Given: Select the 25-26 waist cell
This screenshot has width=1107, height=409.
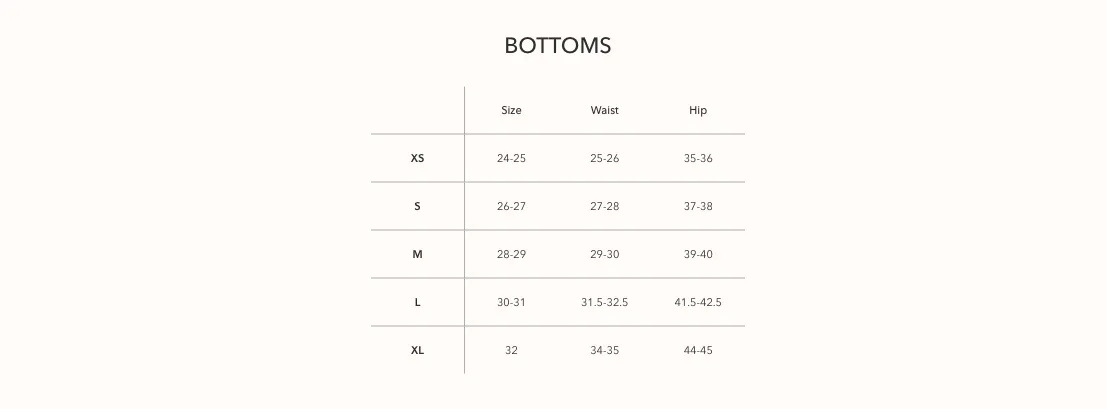Looking at the screenshot, I should pyautogui.click(x=604, y=158).
